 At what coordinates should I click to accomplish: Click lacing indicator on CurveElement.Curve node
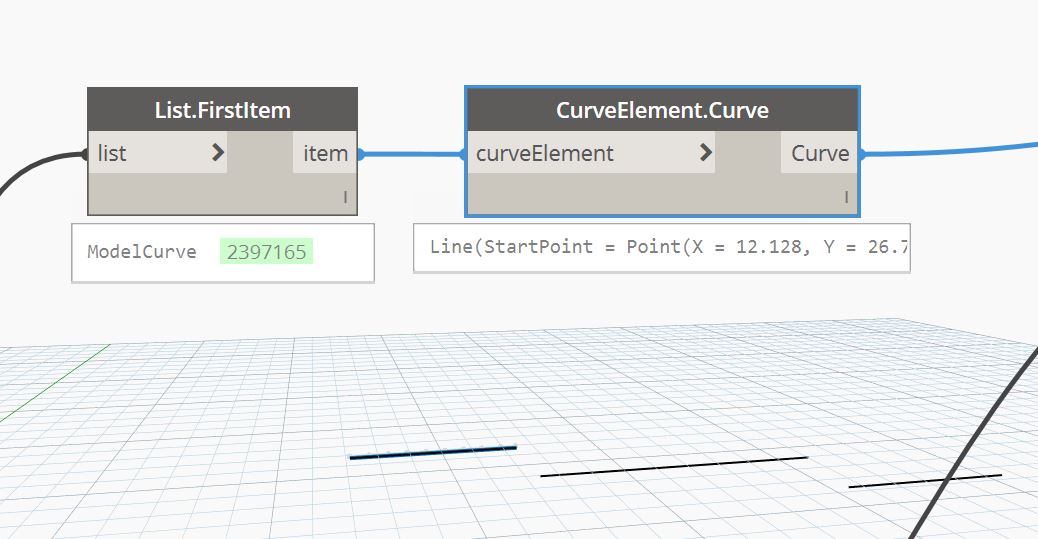(846, 197)
